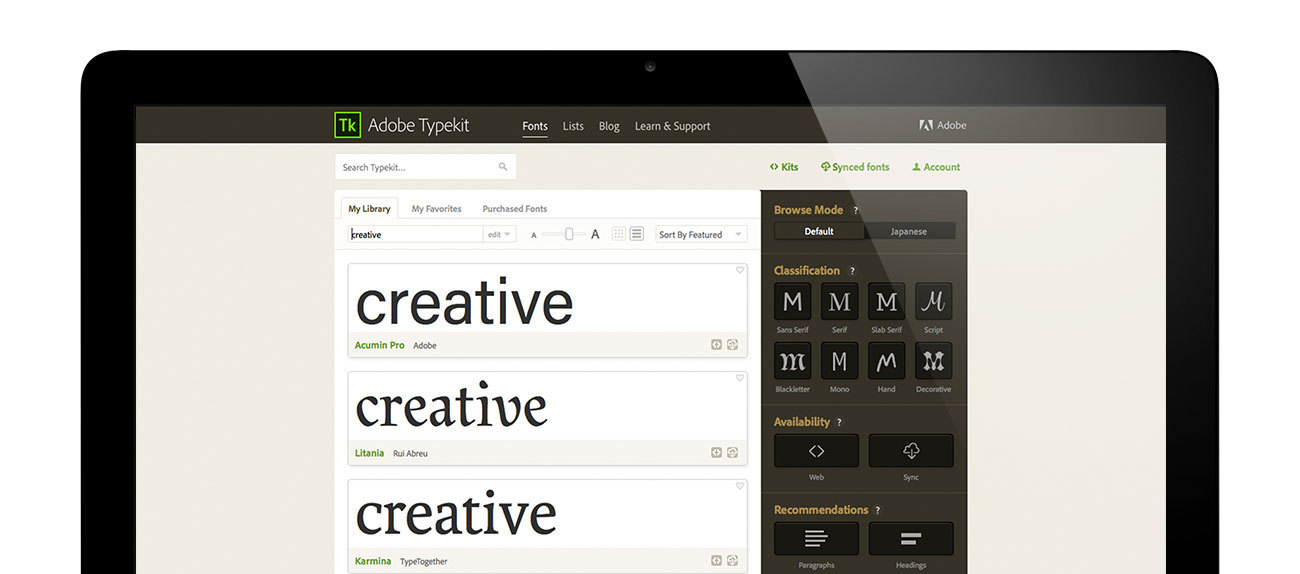The width and height of the screenshot is (1300, 574).
Task: Open the My Favorites tab
Action: tap(436, 209)
